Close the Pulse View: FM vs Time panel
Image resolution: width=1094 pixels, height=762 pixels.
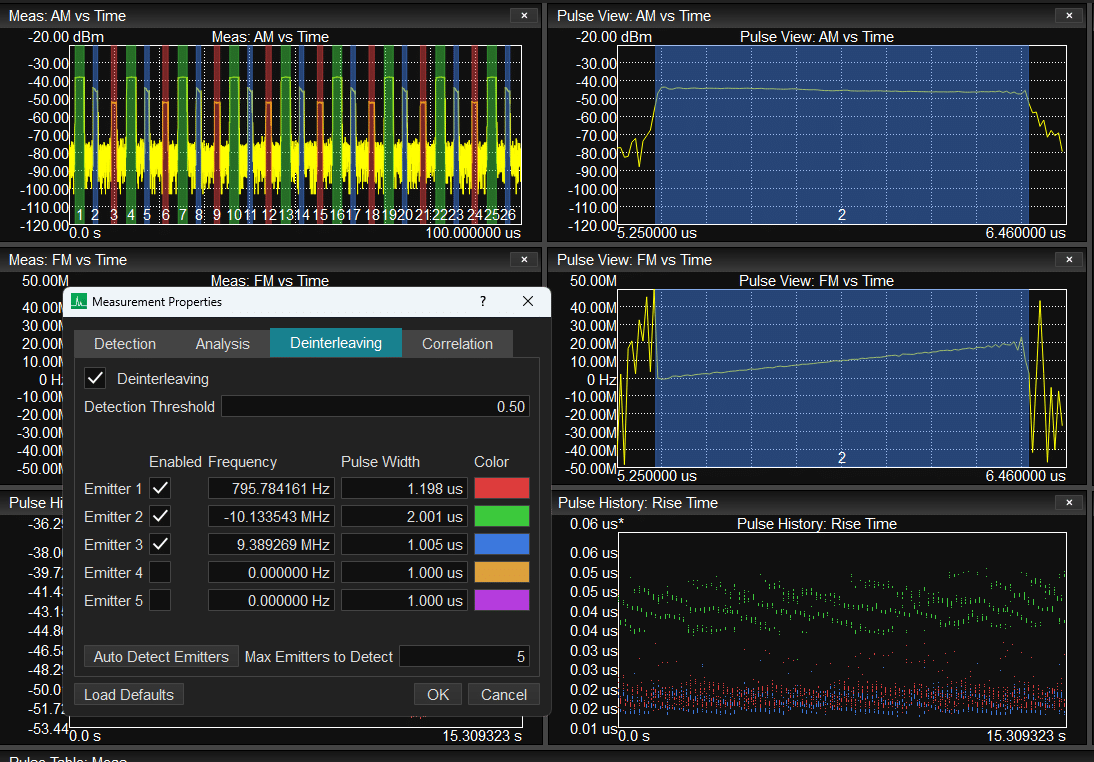[1068, 259]
